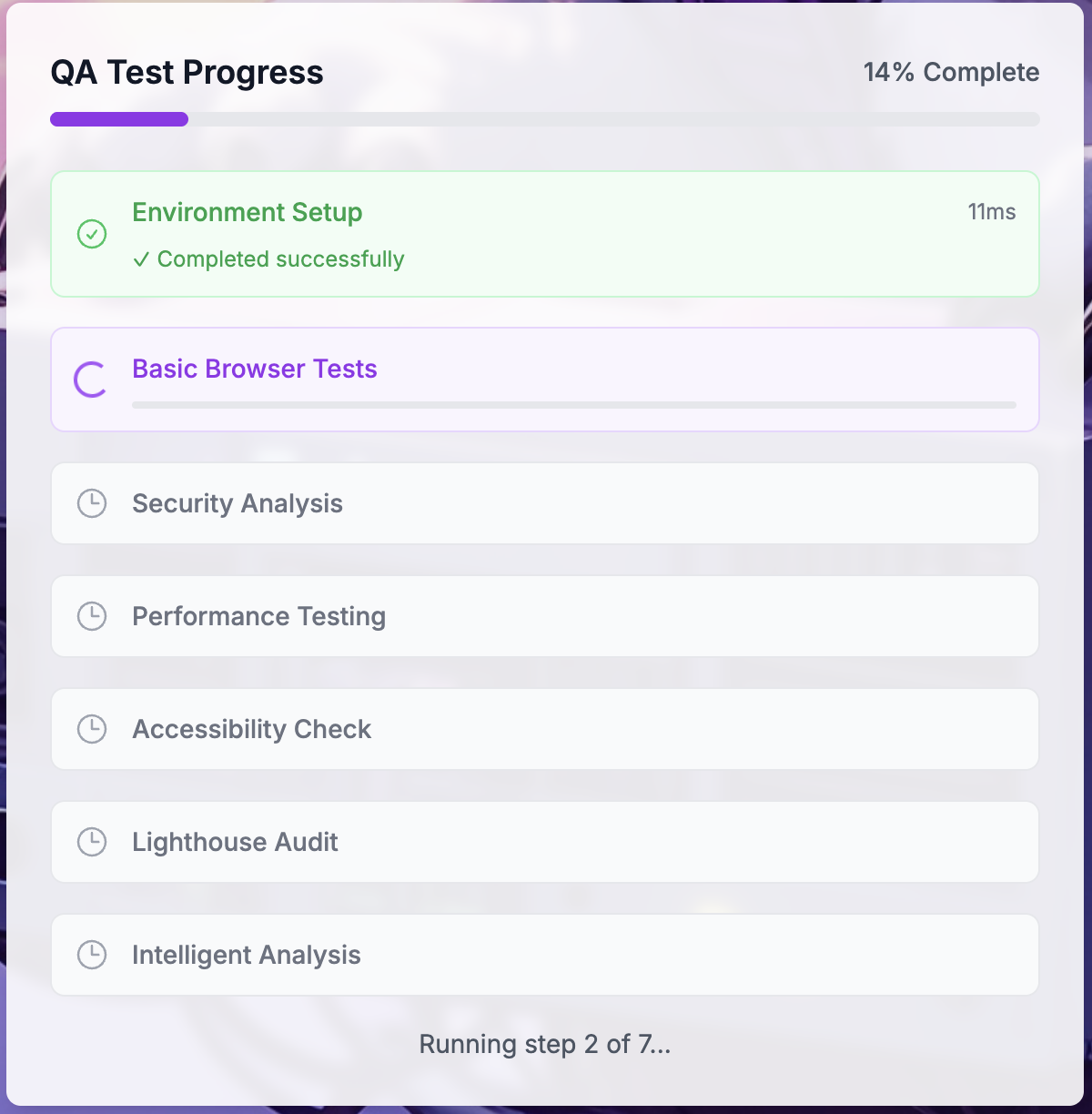Select the Basic Browser Tests step title
The width and height of the screenshot is (1092, 1114).
(x=255, y=369)
